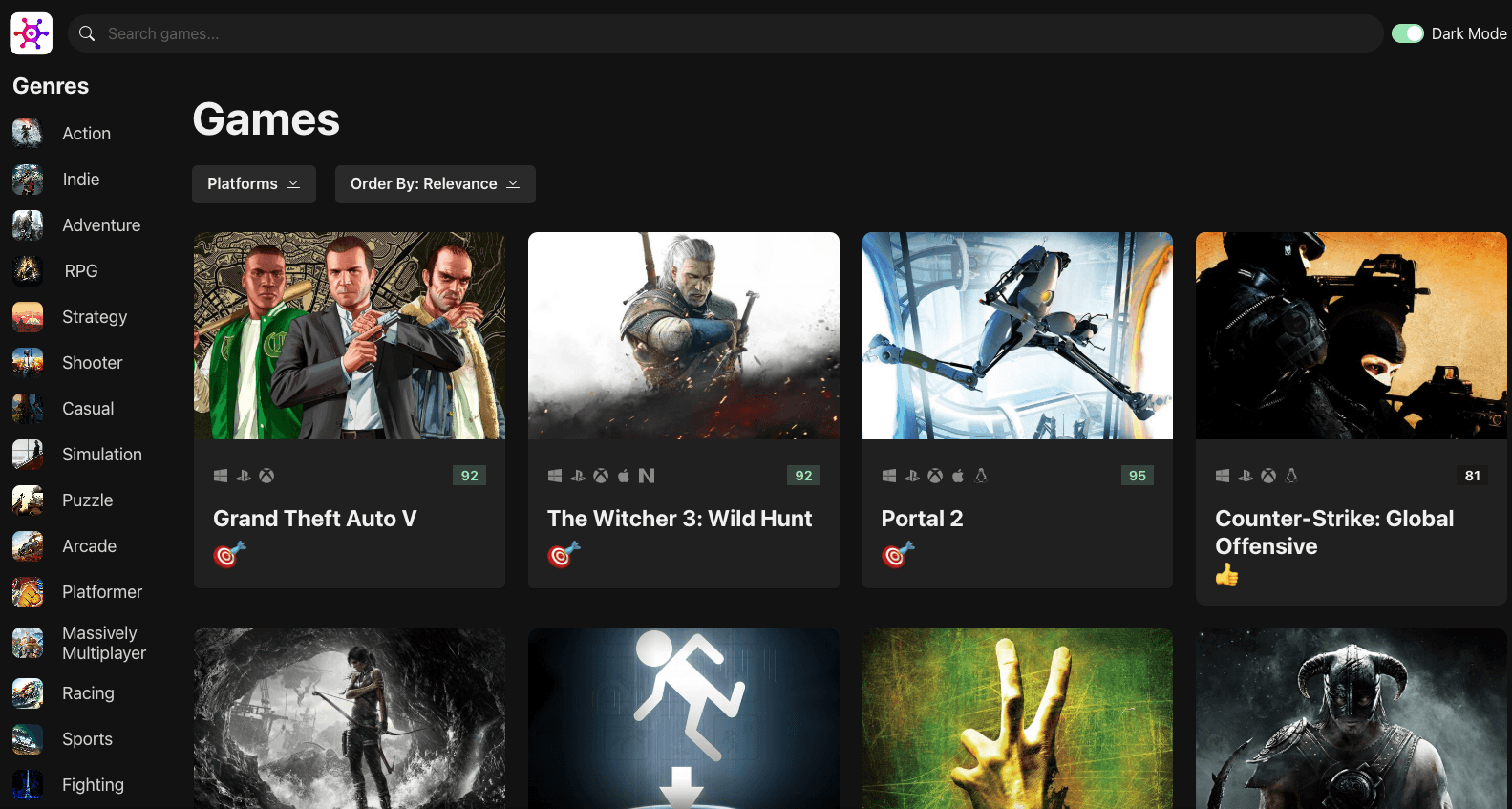The width and height of the screenshot is (1512, 809).
Task: Choose the Massively Multiplayer genre
Action: (103, 643)
